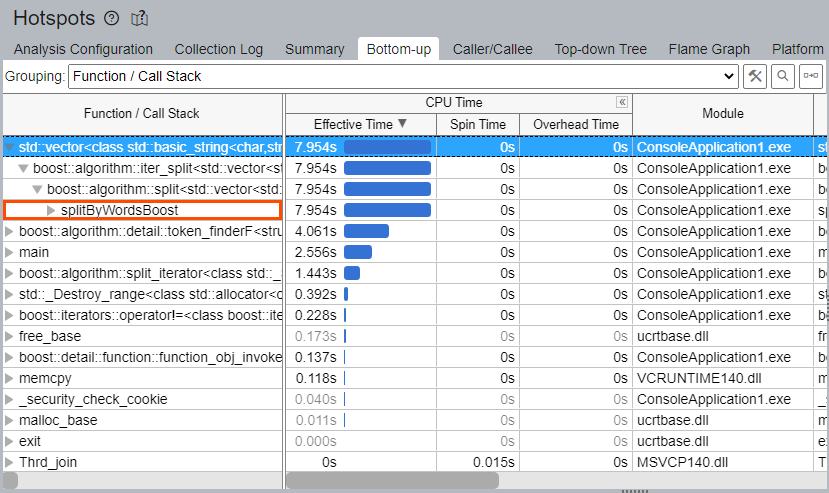Select the Thrd_join row
This screenshot has width=829, height=493.
(x=48, y=462)
